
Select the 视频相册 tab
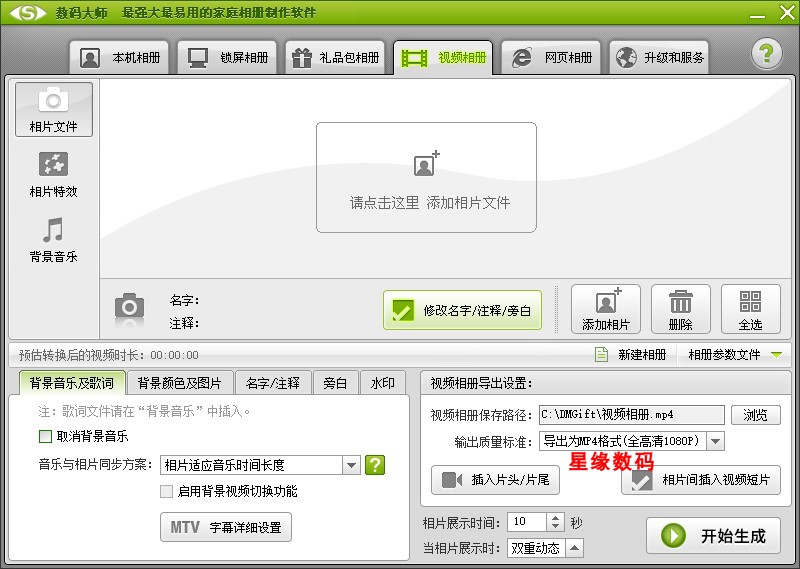click(443, 57)
